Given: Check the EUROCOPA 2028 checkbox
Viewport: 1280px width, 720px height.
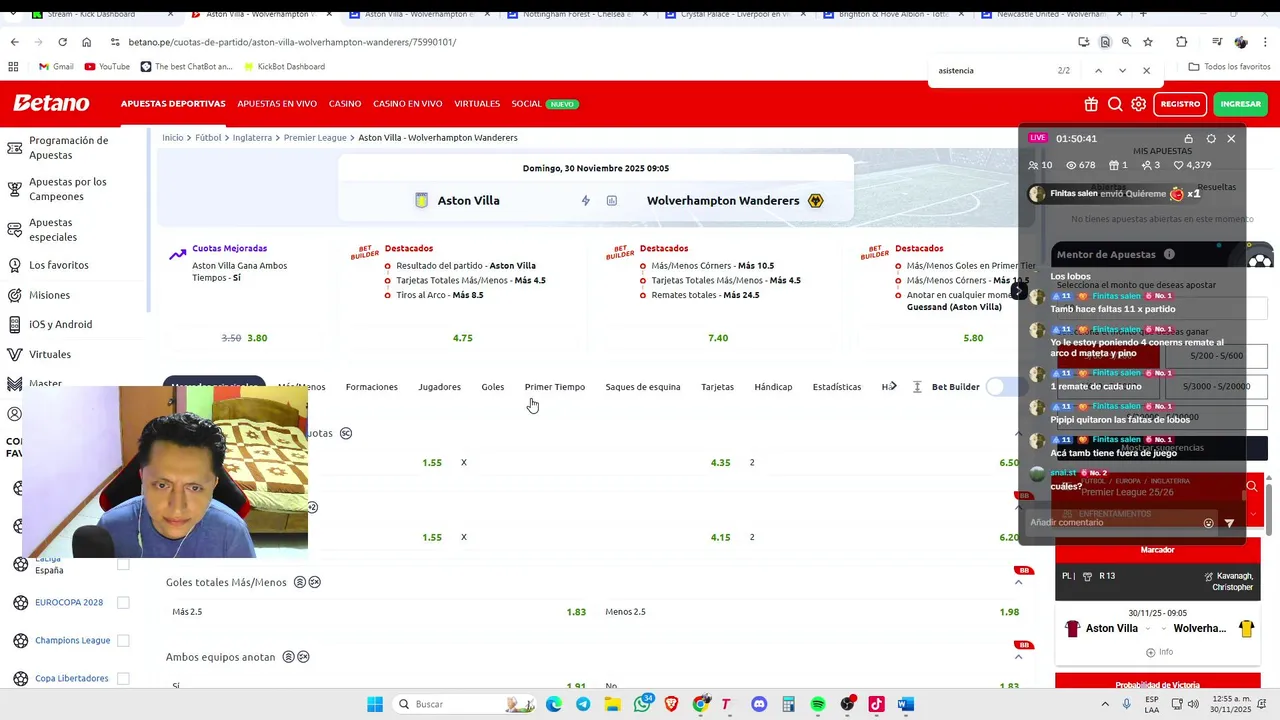Looking at the screenshot, I should pyautogui.click(x=123, y=602).
